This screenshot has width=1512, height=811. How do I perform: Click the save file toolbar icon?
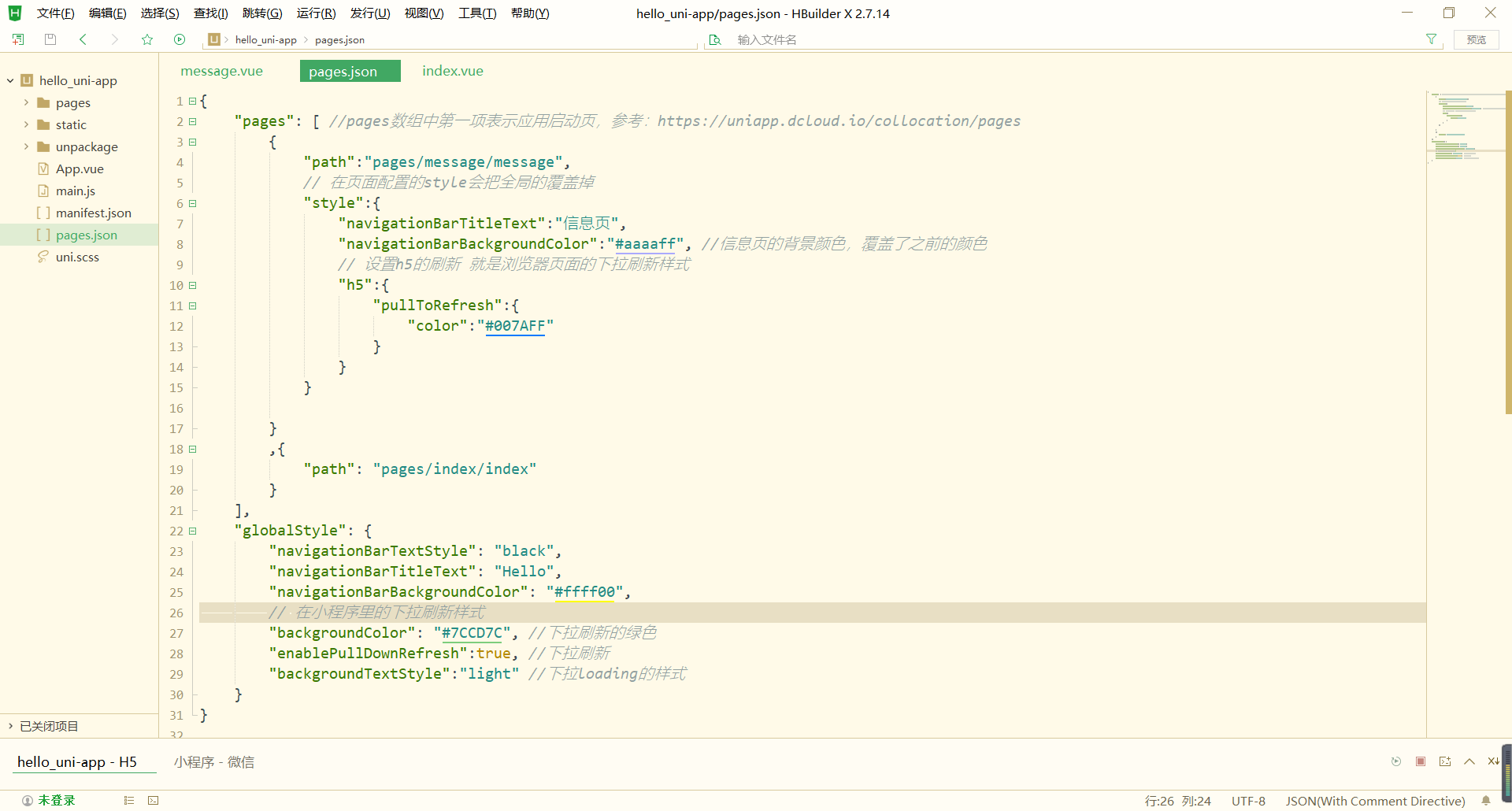pyautogui.click(x=50, y=39)
